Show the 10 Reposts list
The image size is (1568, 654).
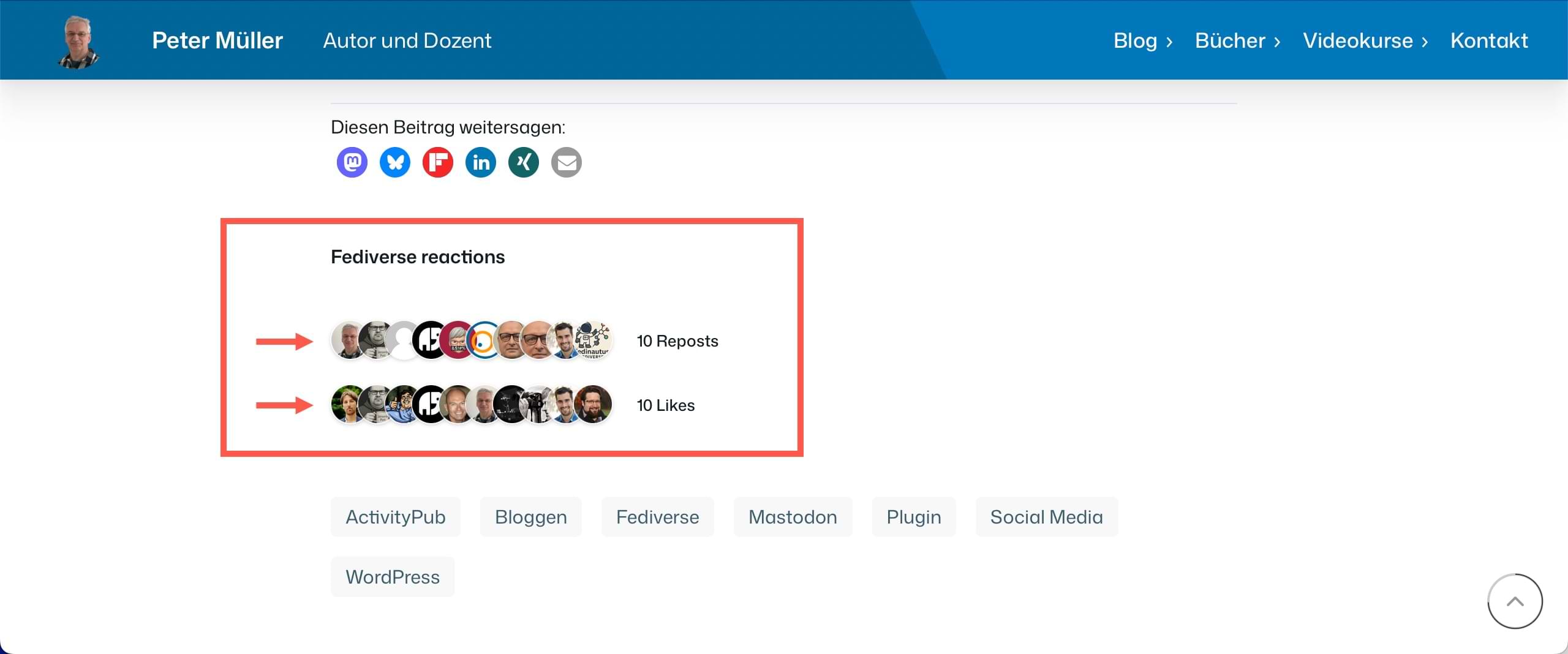pos(677,341)
